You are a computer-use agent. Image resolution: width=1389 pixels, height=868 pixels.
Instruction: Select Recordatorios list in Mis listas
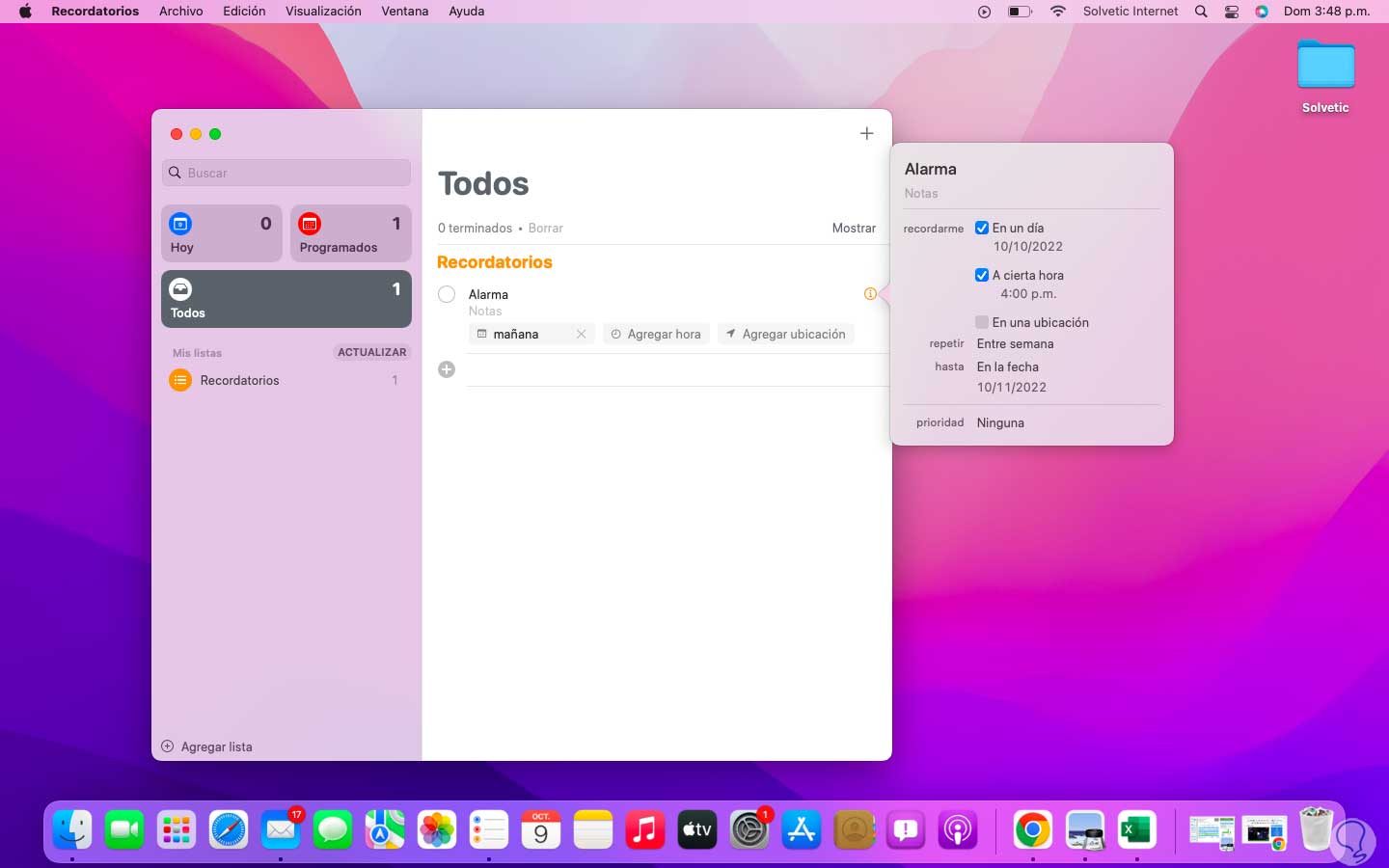(286, 380)
